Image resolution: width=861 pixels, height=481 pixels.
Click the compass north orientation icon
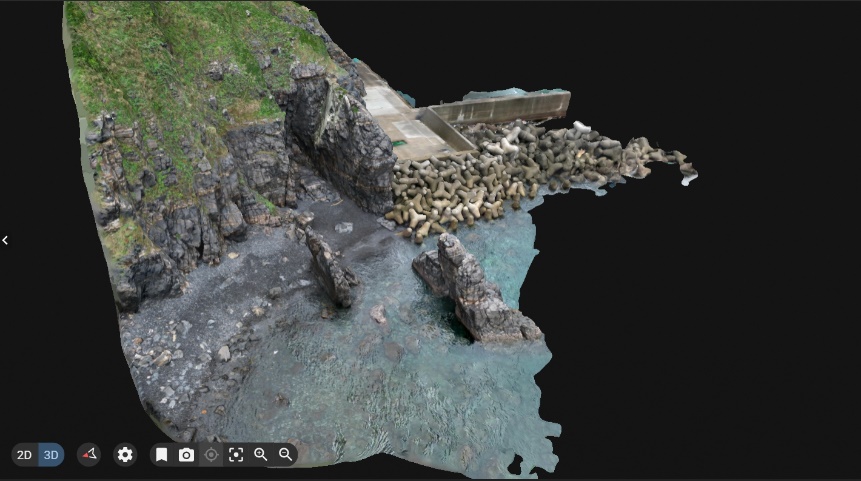coord(89,455)
